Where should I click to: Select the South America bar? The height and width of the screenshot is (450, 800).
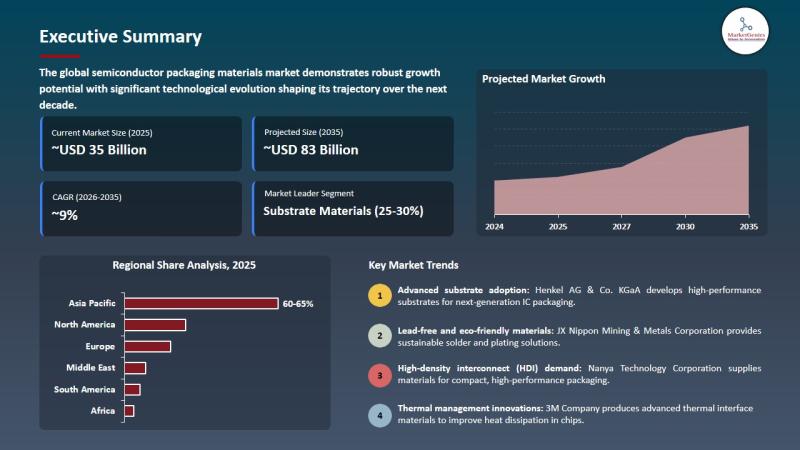tap(132, 389)
